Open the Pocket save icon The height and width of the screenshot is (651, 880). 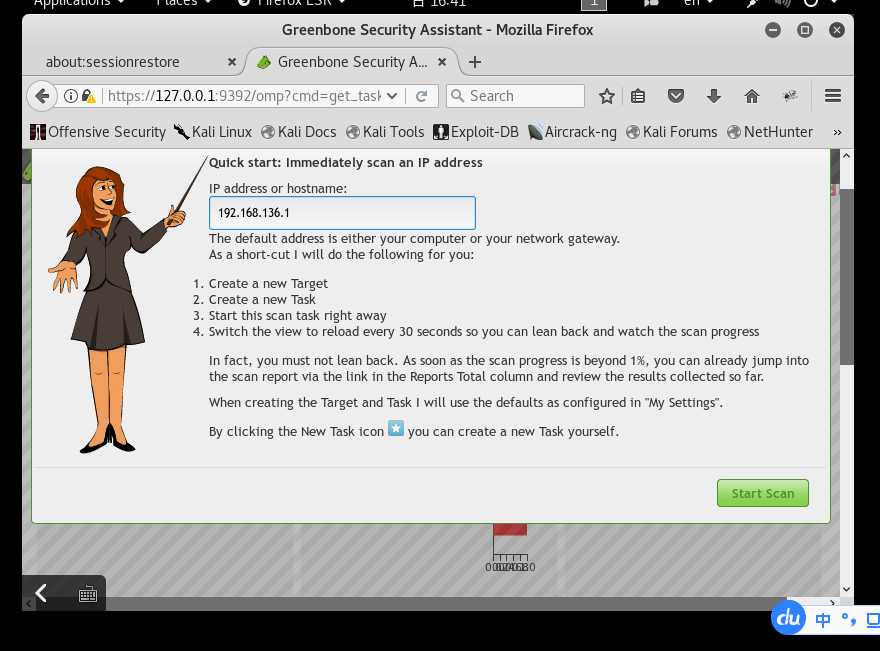676,96
